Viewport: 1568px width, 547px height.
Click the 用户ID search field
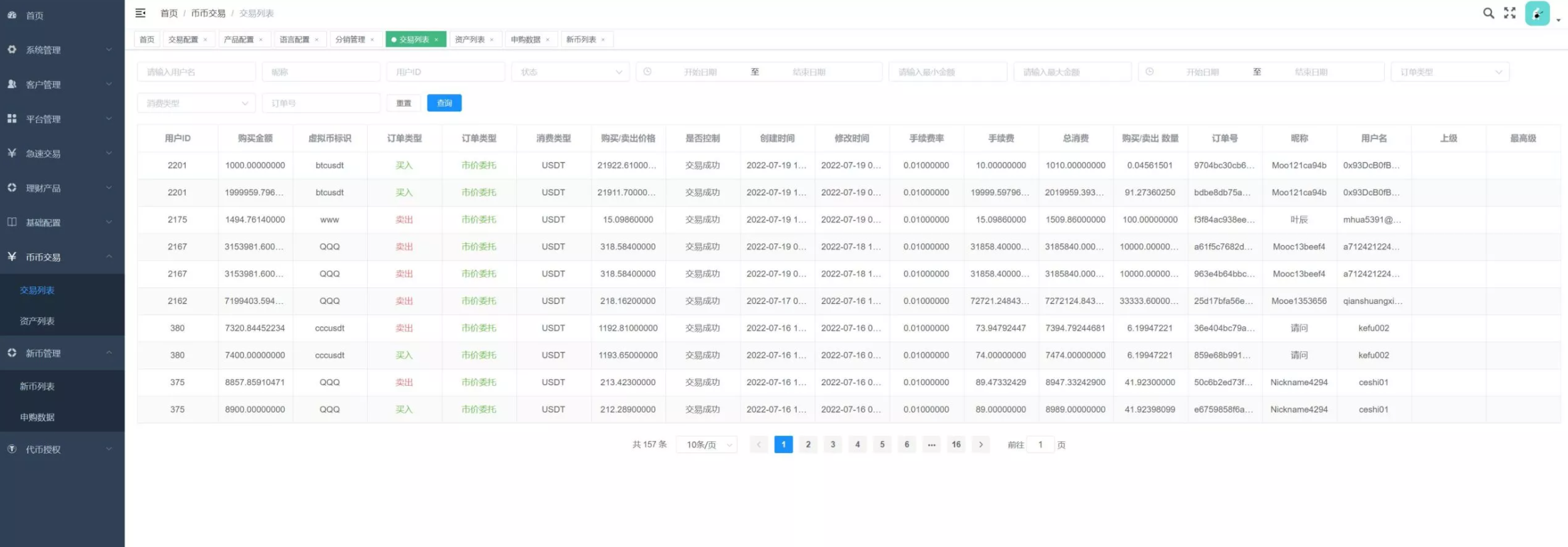pyautogui.click(x=445, y=72)
